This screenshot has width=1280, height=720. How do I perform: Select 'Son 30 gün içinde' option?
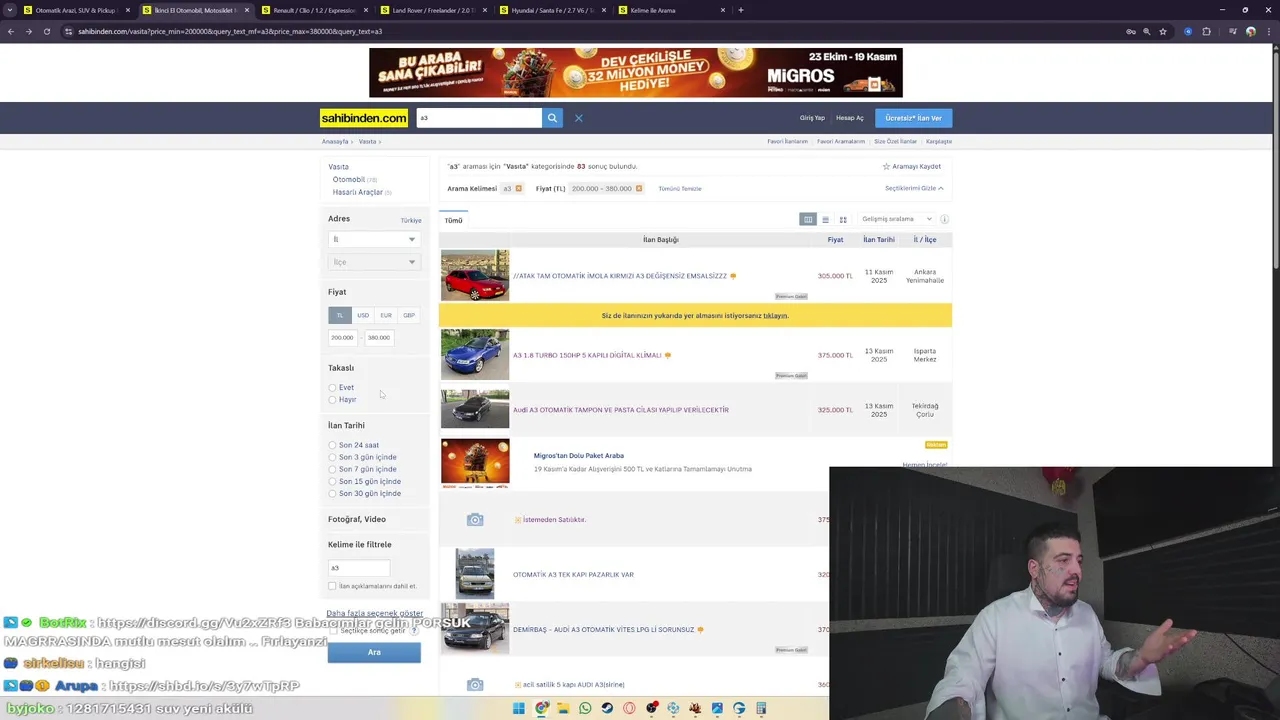332,493
